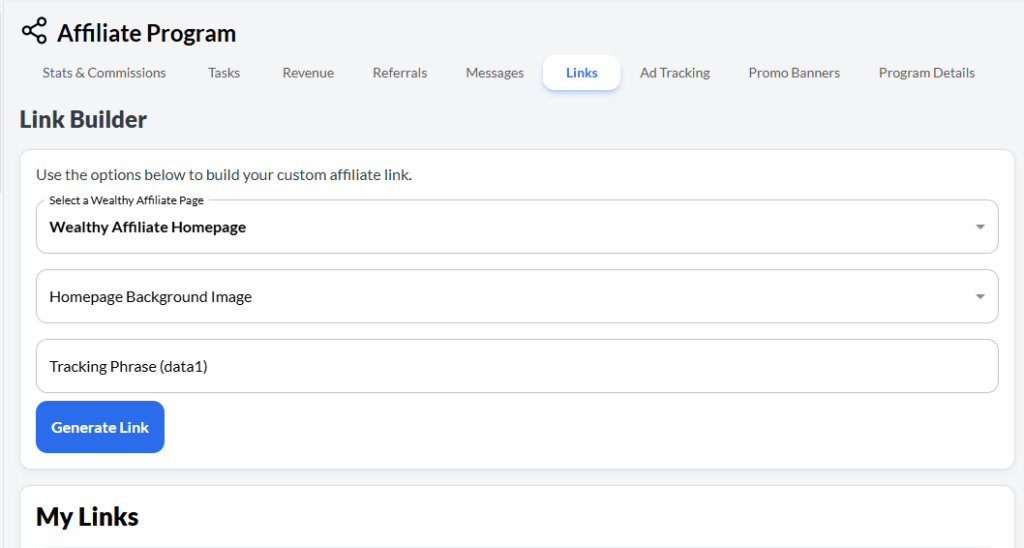
Task: Open the Messages tab
Action: [x=494, y=73]
